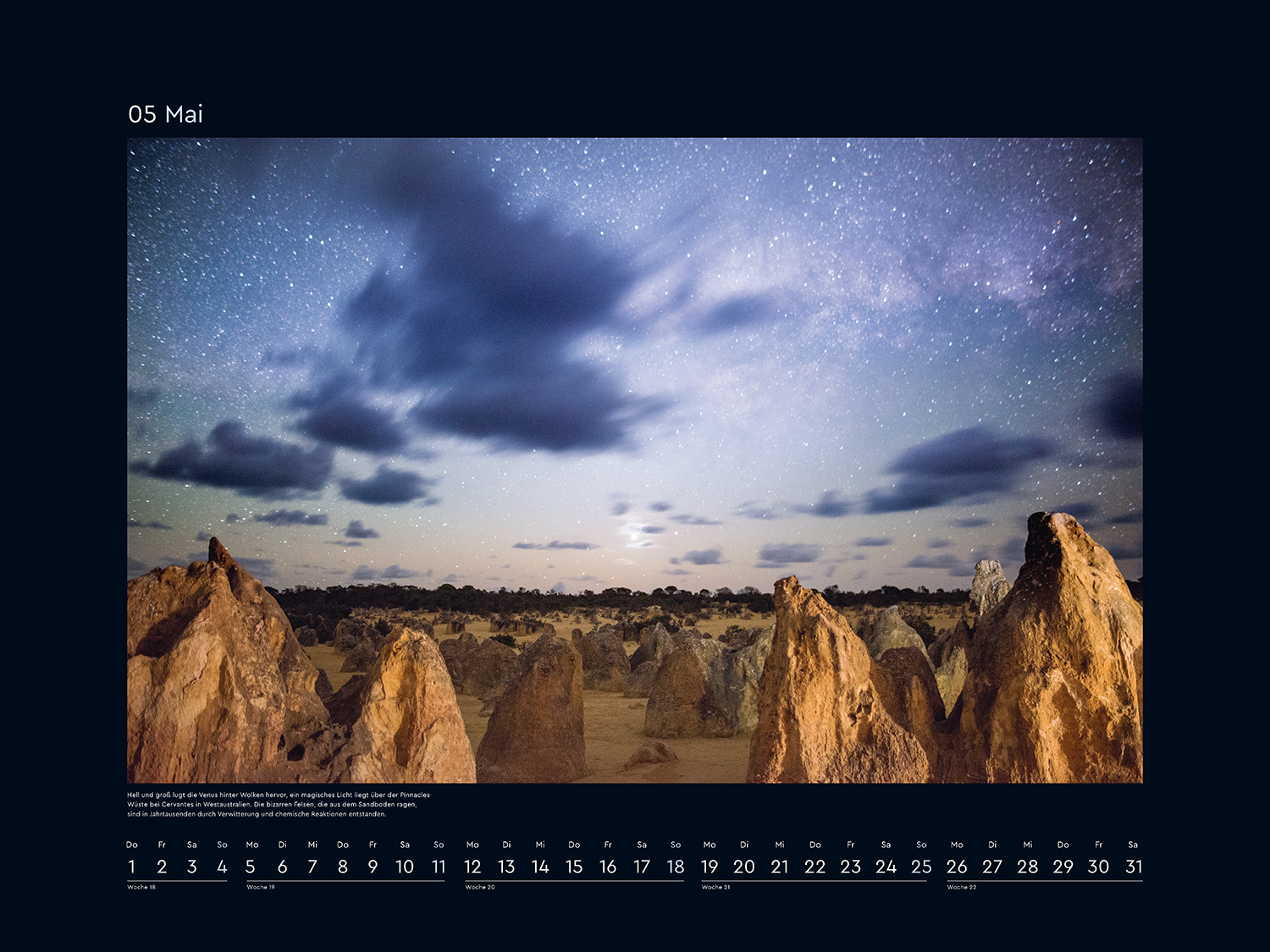Viewport: 1270px width, 952px height.
Task: Select day 22 in the date row
Action: pyautogui.click(x=814, y=867)
